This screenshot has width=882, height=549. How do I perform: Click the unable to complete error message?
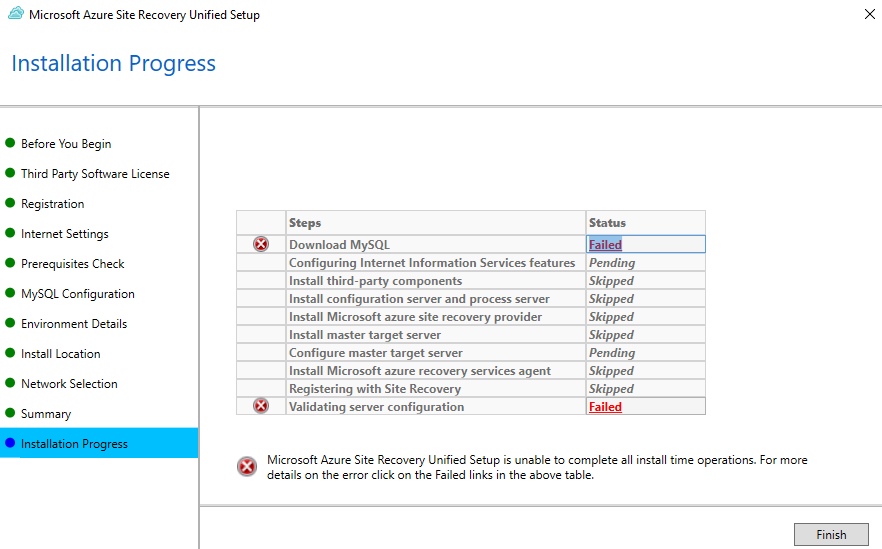(537, 467)
